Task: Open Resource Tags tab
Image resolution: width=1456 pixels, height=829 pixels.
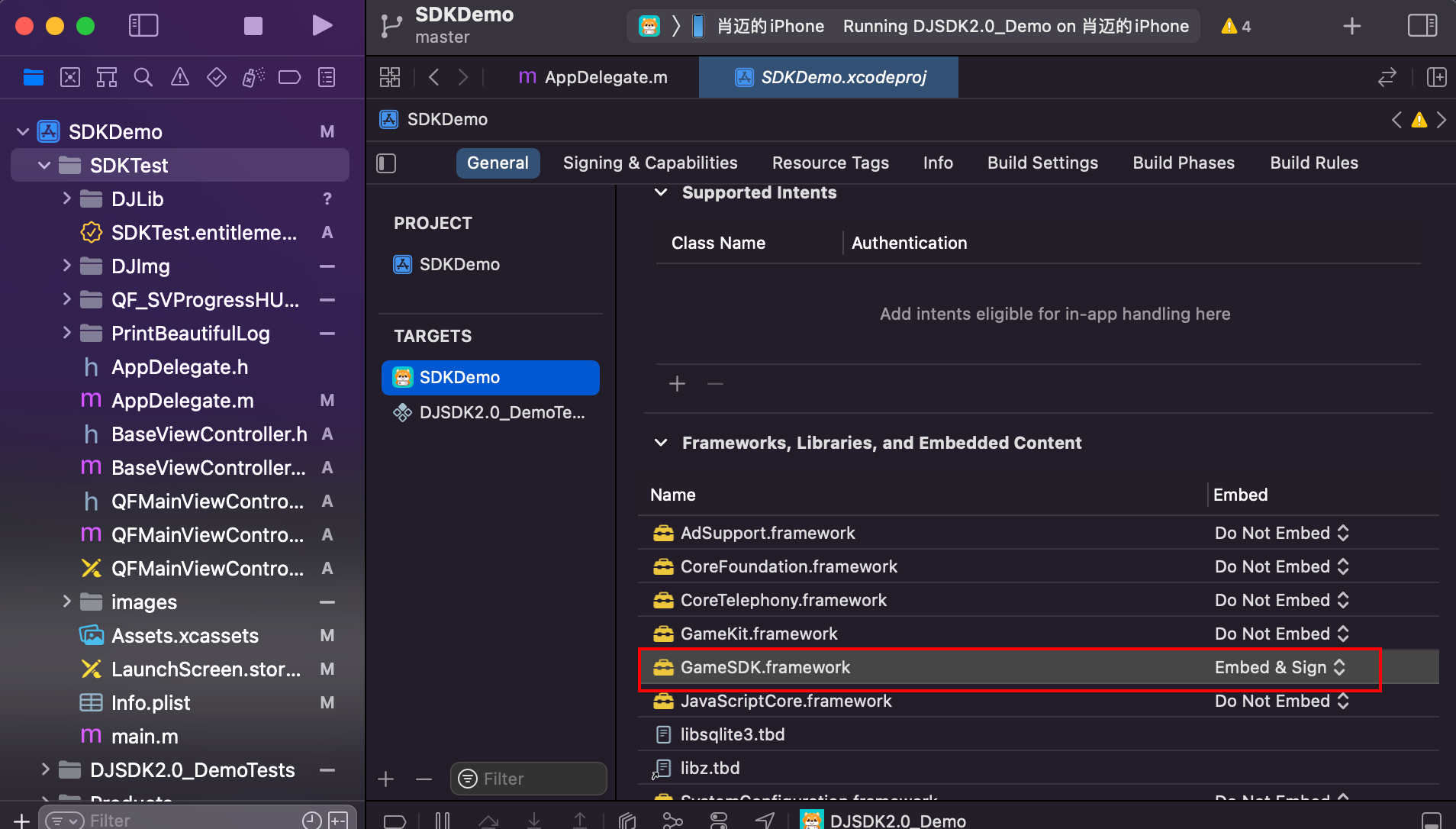Action: tap(830, 163)
